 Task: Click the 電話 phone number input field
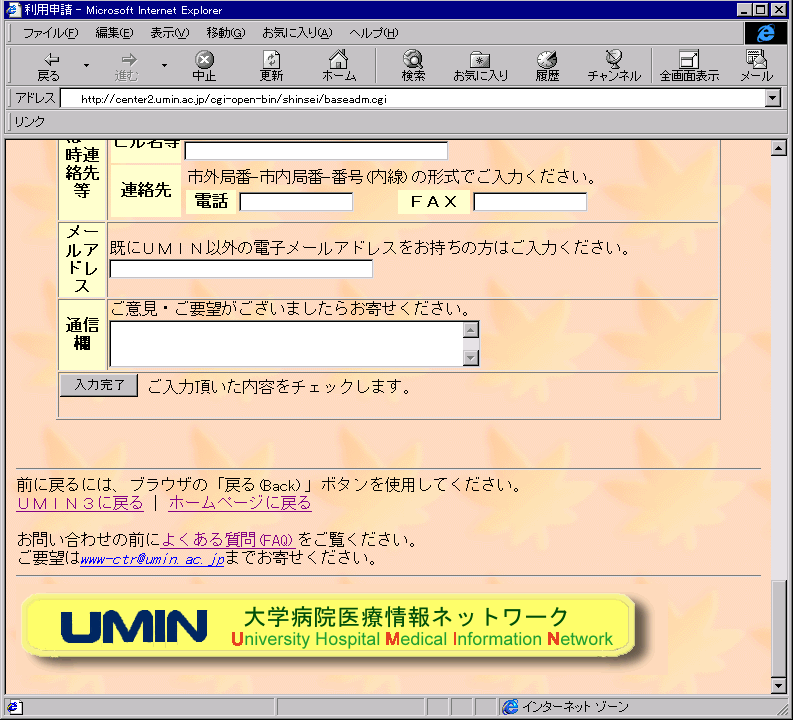point(296,202)
